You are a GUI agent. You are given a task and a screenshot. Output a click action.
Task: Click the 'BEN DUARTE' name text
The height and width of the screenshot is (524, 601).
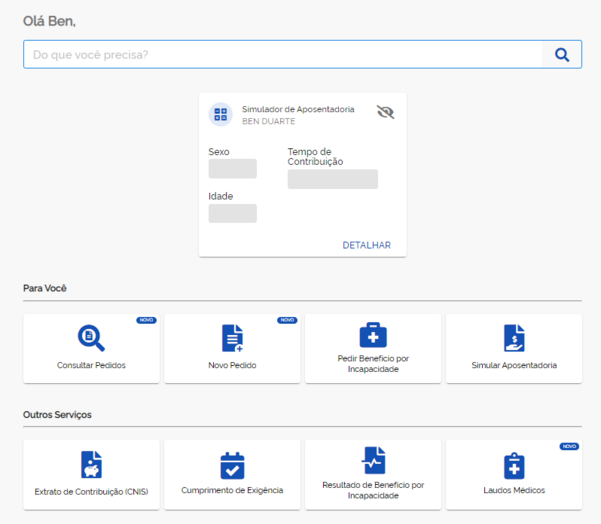coord(268,121)
